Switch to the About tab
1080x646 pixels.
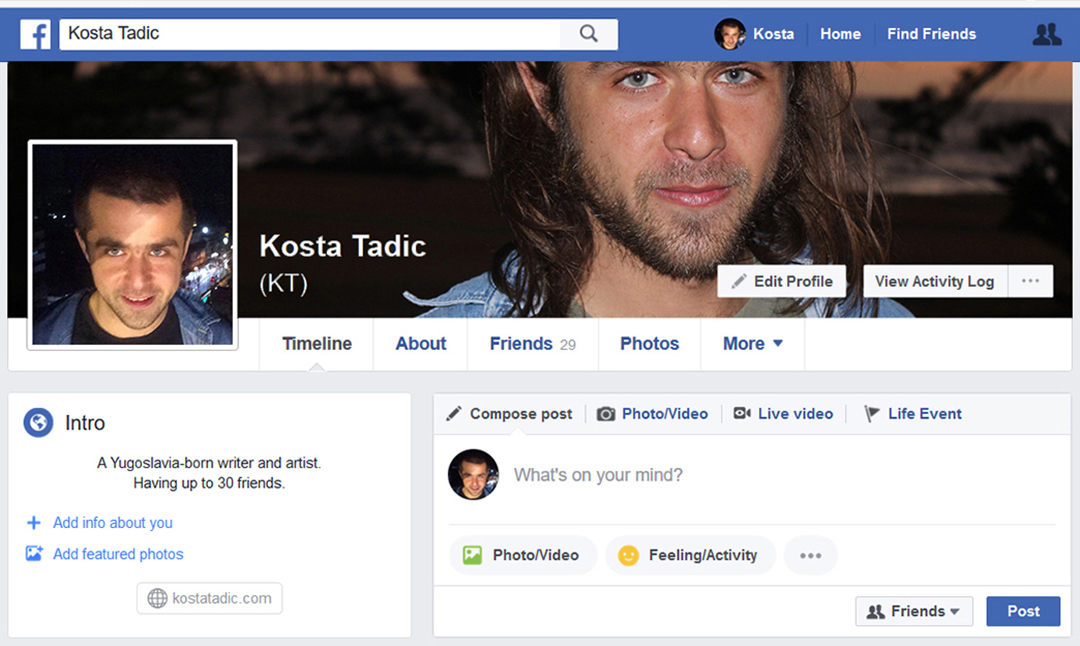click(421, 344)
